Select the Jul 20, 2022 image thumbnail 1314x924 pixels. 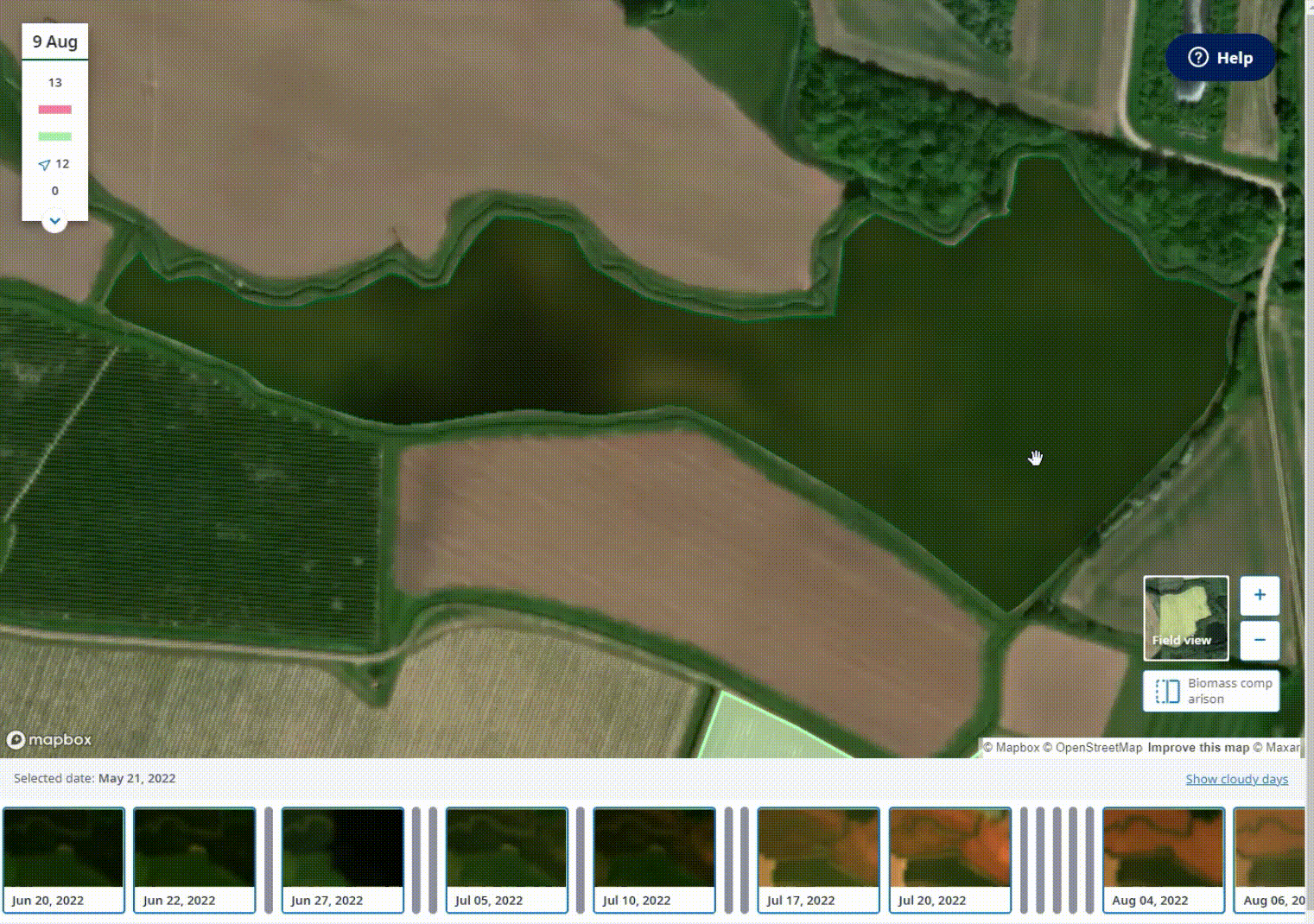(x=949, y=860)
